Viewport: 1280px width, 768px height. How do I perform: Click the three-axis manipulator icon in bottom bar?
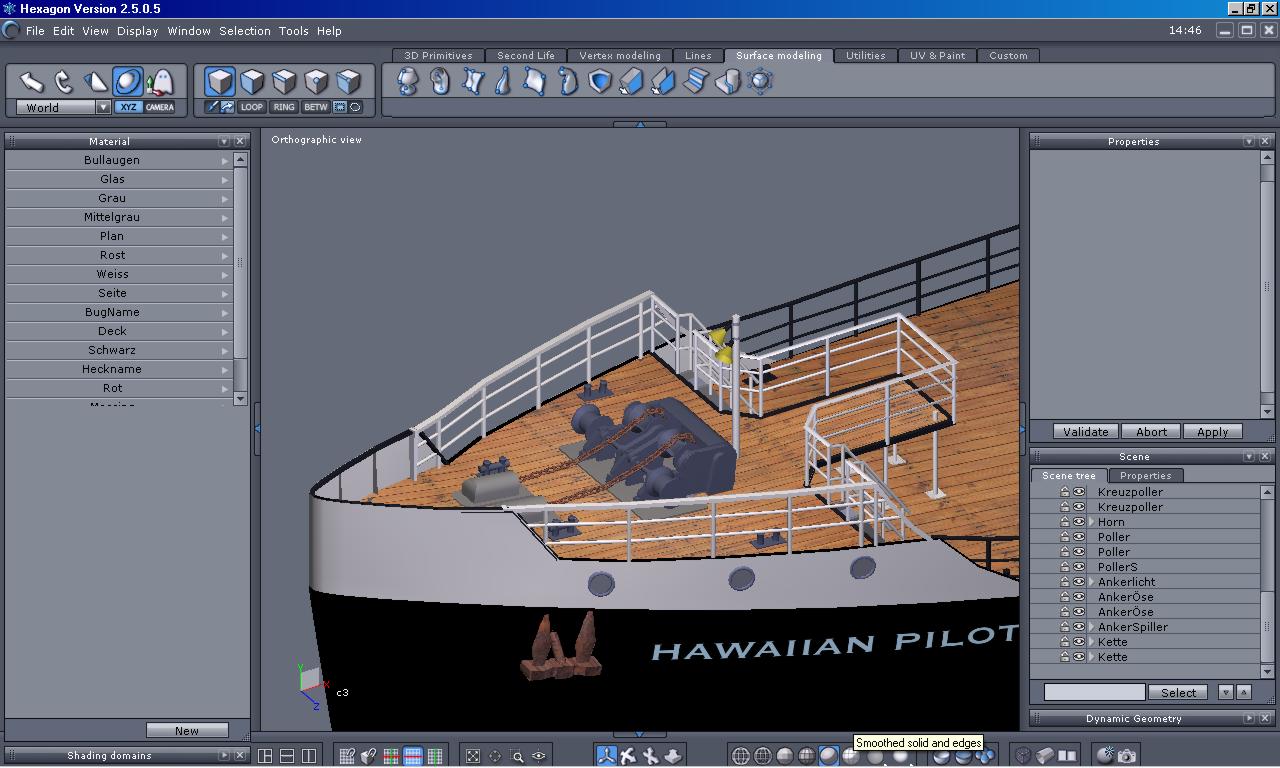tap(606, 756)
